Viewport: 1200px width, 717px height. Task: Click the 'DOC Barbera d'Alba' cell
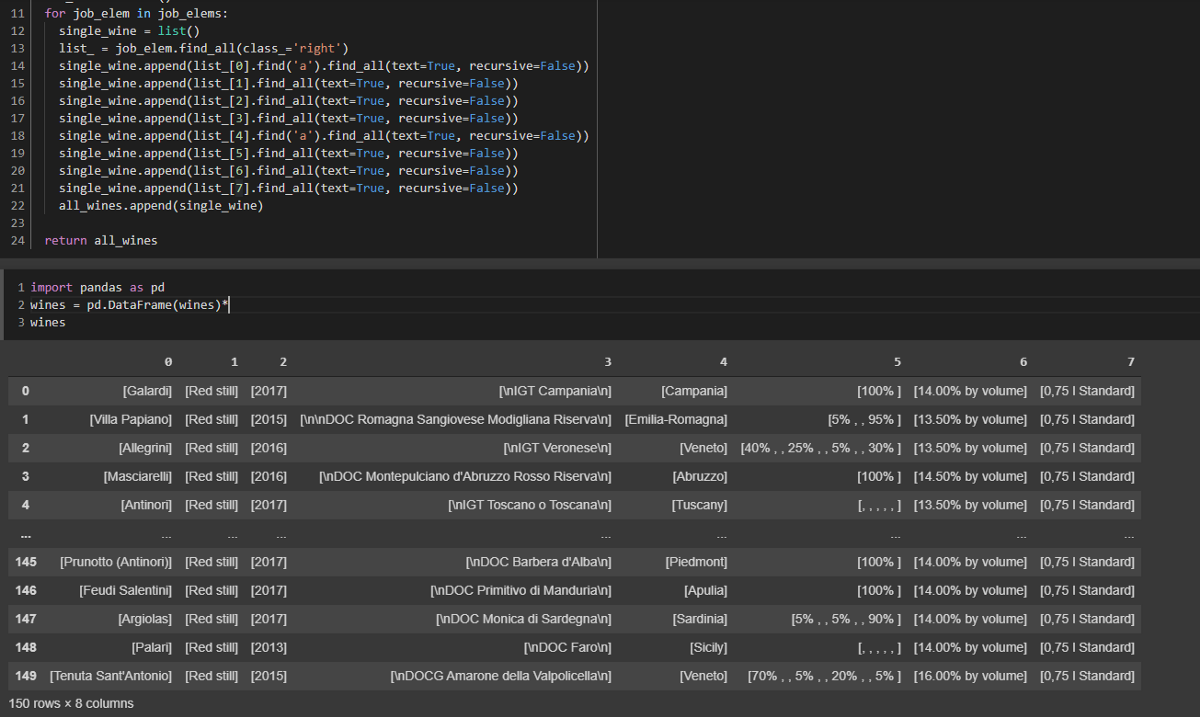point(538,562)
